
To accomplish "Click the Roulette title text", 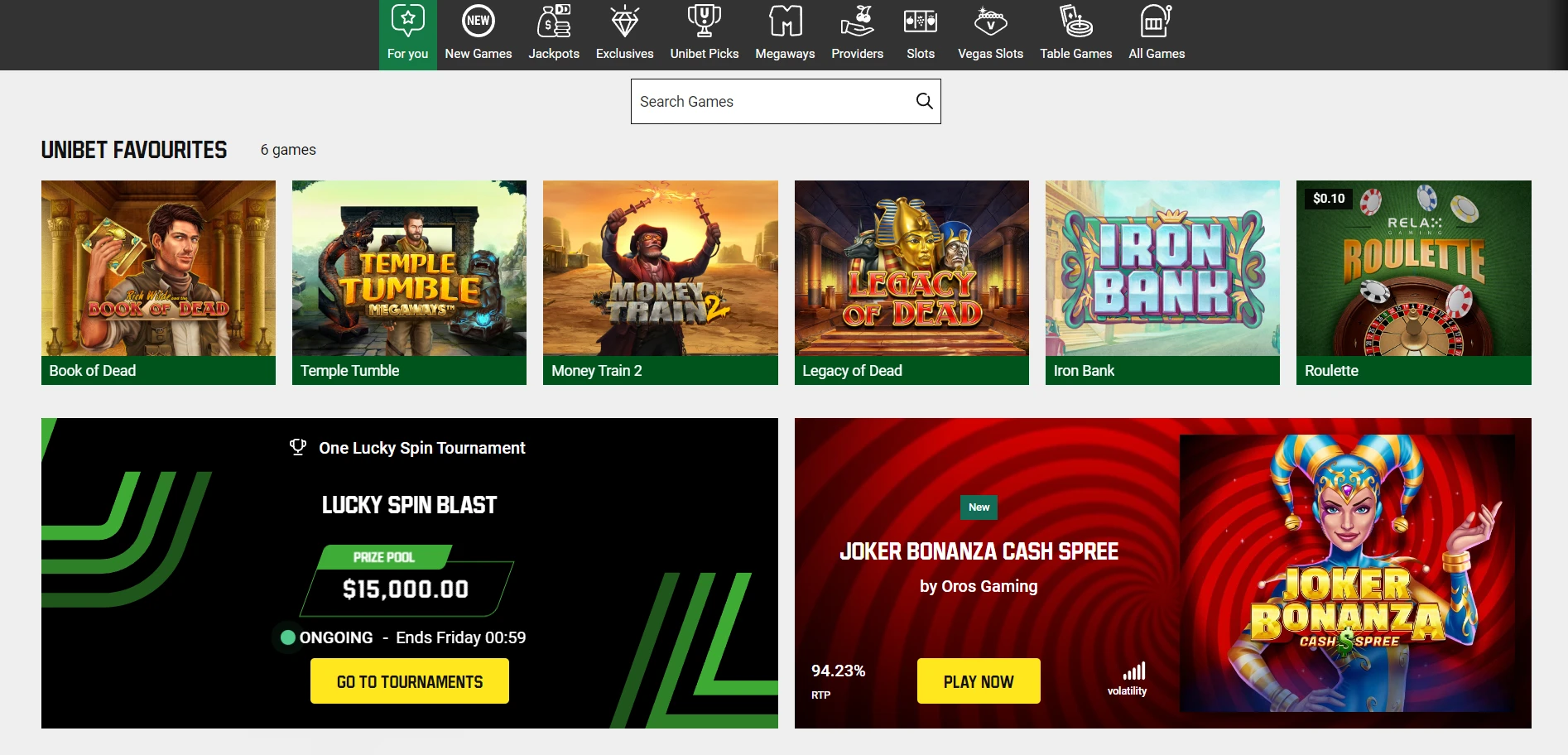I will click(x=1331, y=371).
